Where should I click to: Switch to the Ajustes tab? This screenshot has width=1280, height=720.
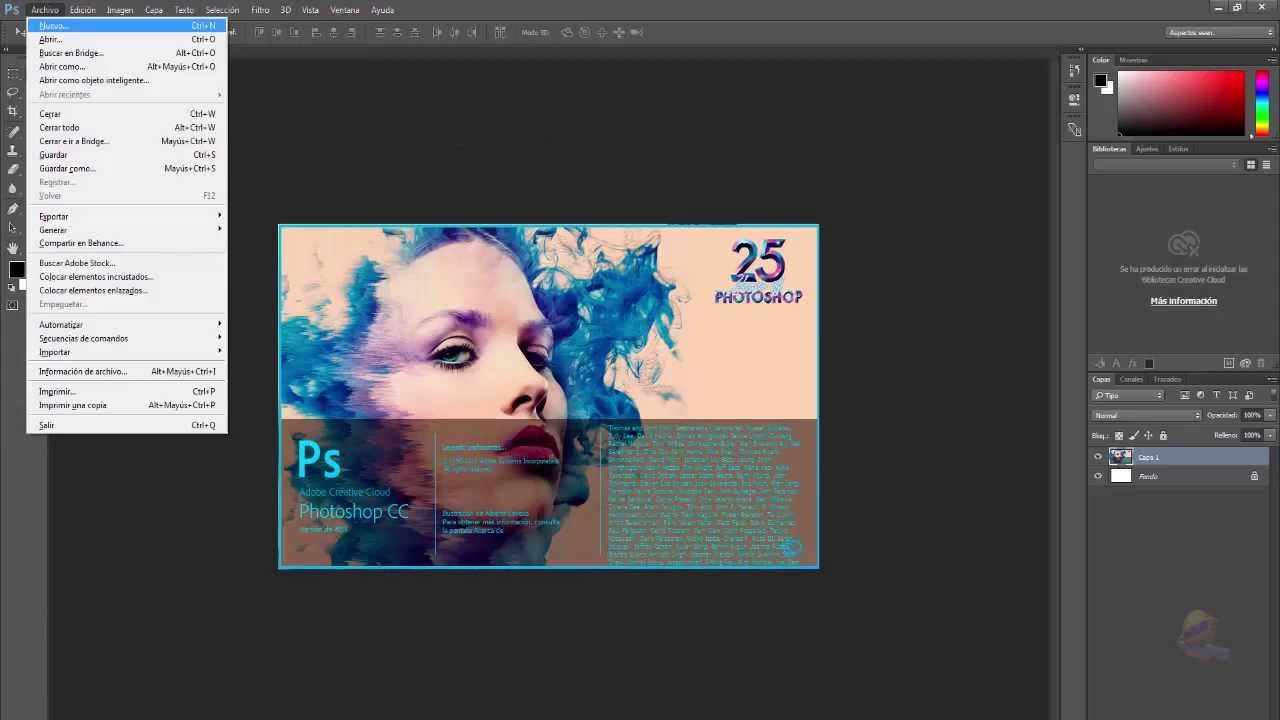point(1147,149)
